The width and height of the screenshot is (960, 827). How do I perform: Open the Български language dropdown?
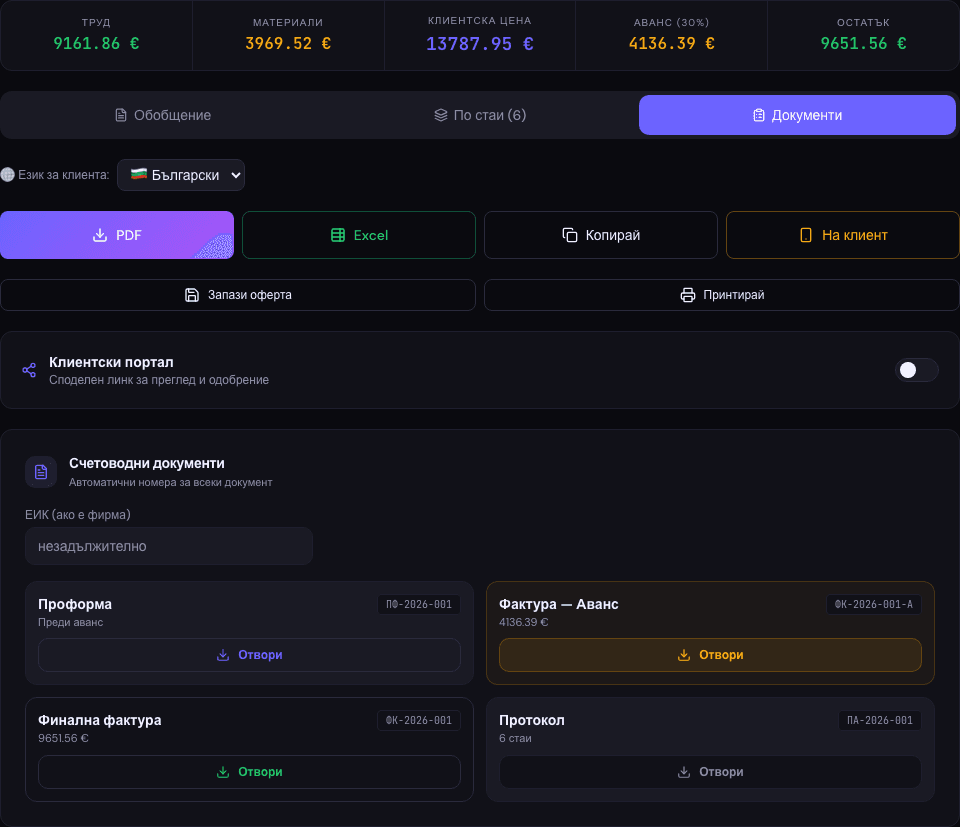click(181, 175)
